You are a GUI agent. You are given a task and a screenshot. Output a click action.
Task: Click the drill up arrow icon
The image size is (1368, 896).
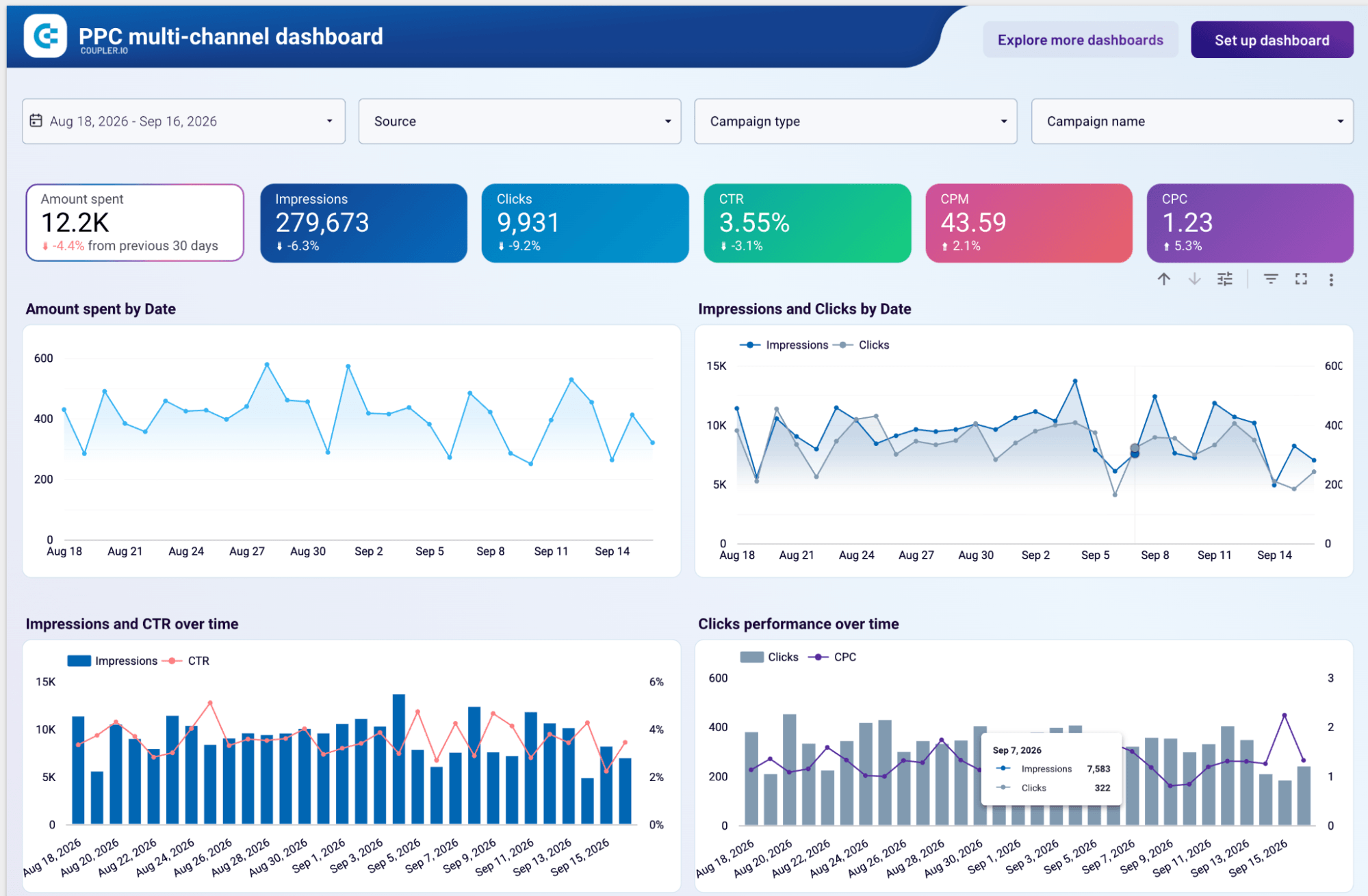click(1163, 279)
